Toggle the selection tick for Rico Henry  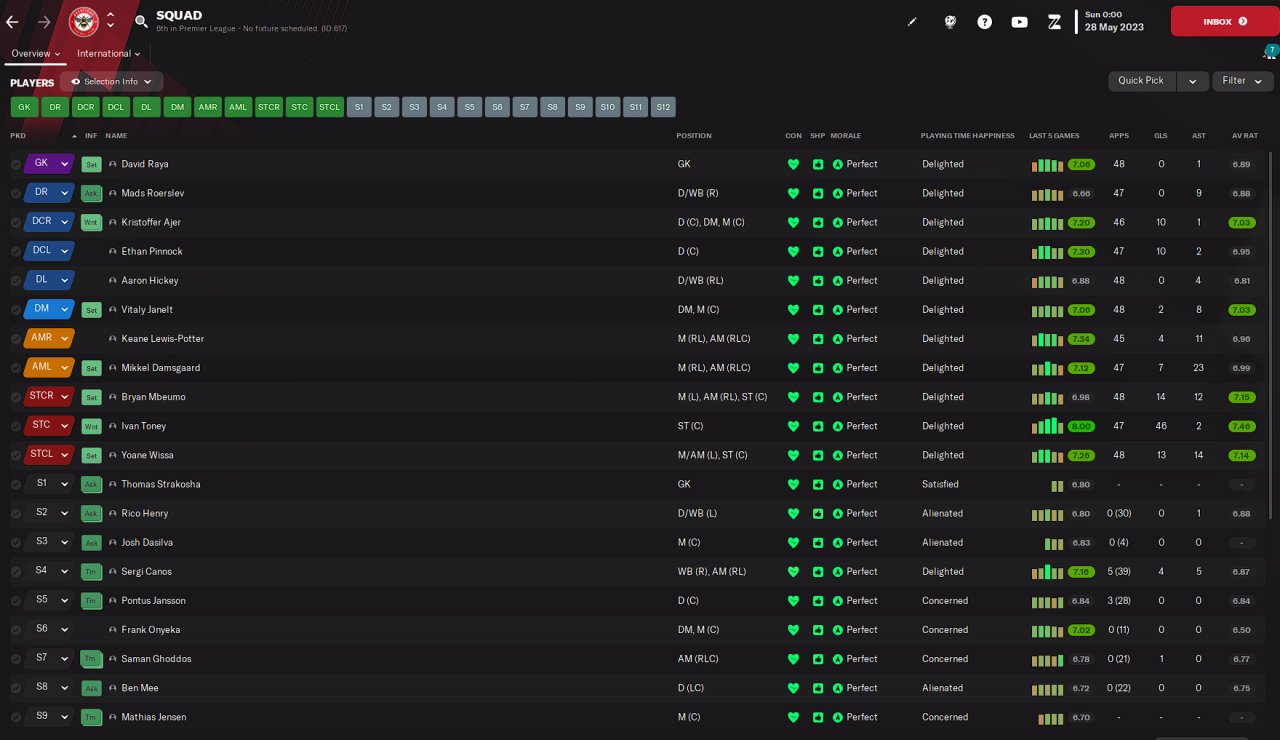[16, 513]
